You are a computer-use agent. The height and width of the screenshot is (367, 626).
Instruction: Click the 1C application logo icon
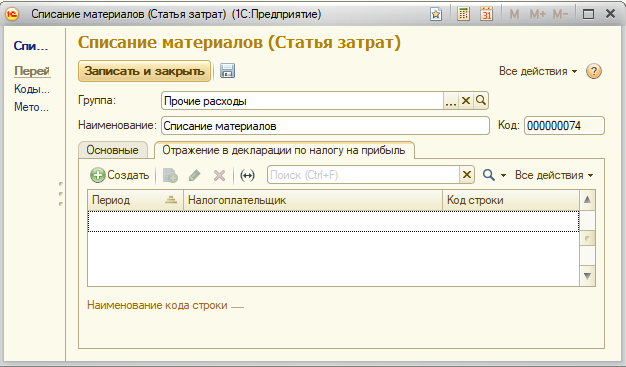[x=12, y=14]
